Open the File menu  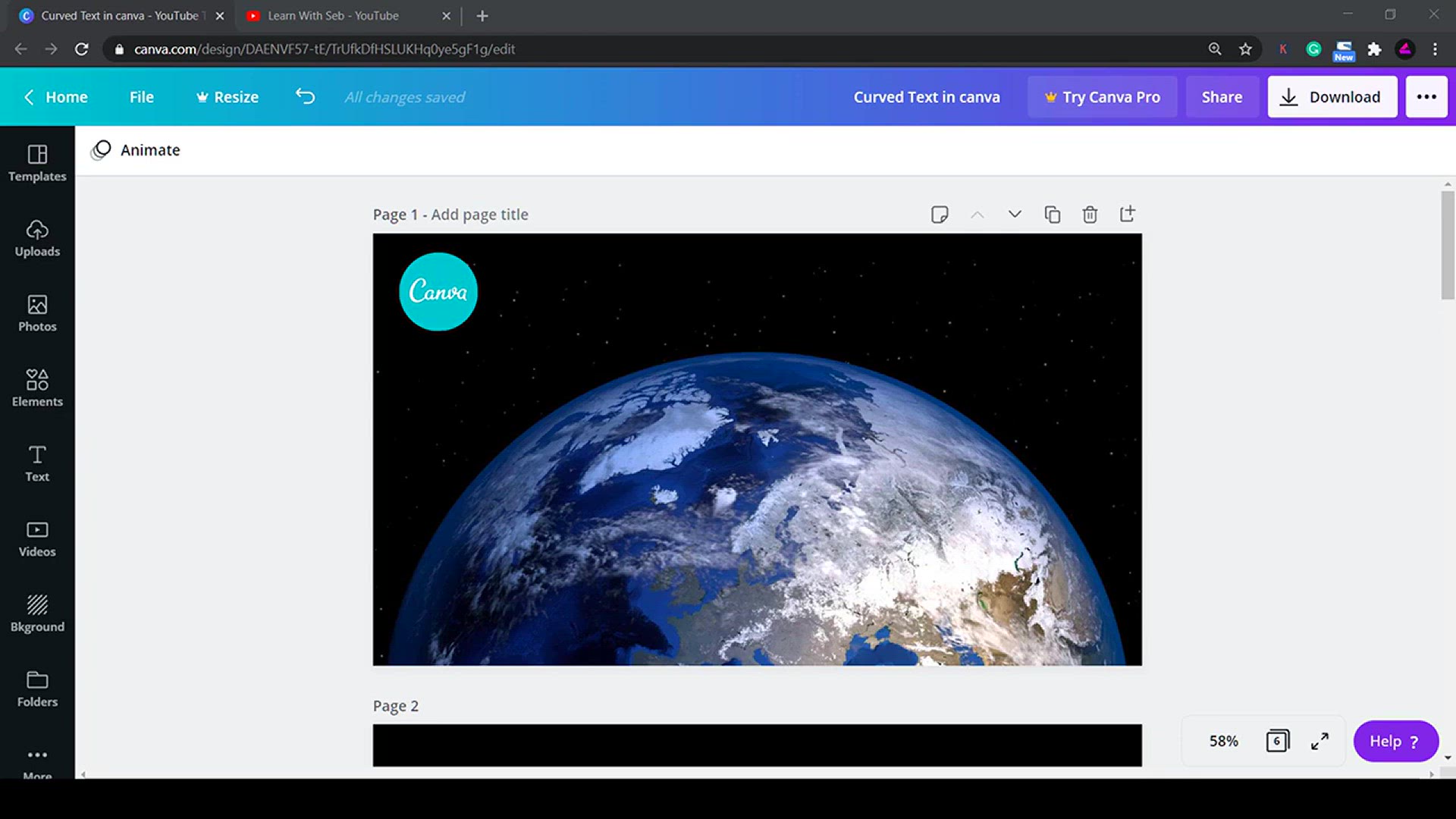click(141, 96)
